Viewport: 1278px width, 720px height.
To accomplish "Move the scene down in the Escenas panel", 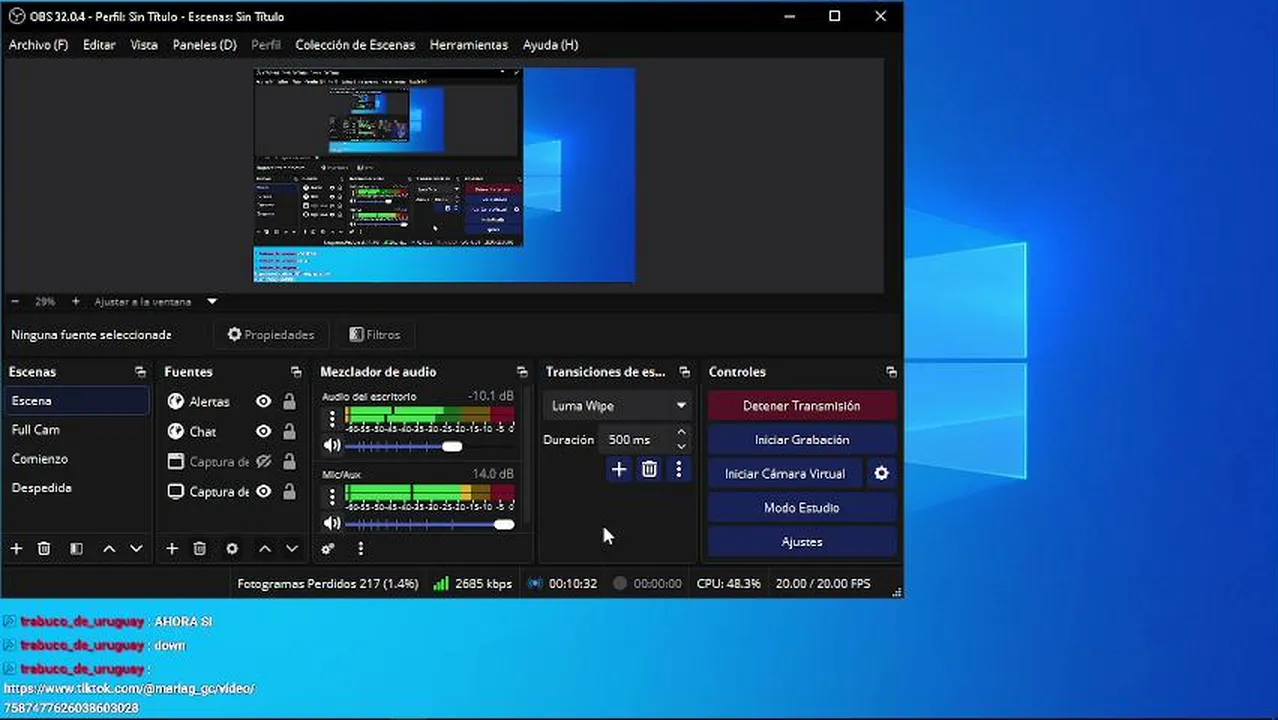I will click(x=136, y=549).
